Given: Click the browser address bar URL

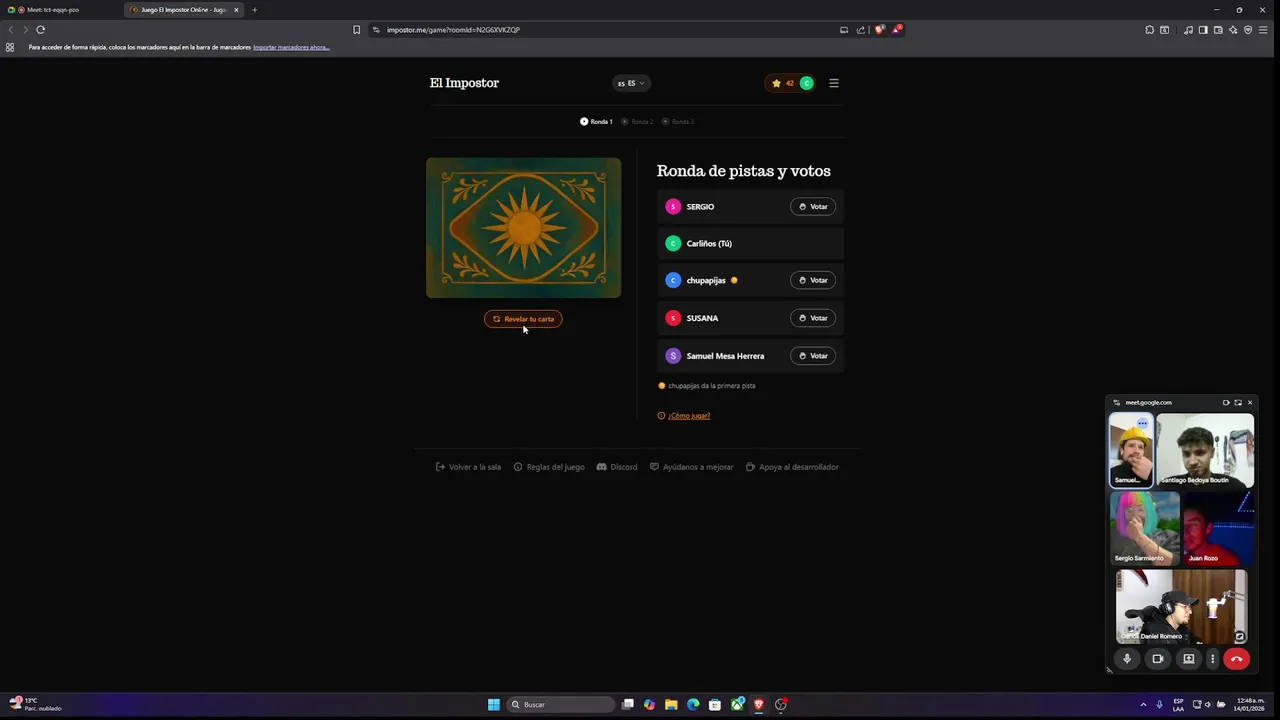Looking at the screenshot, I should pyautogui.click(x=453, y=30).
